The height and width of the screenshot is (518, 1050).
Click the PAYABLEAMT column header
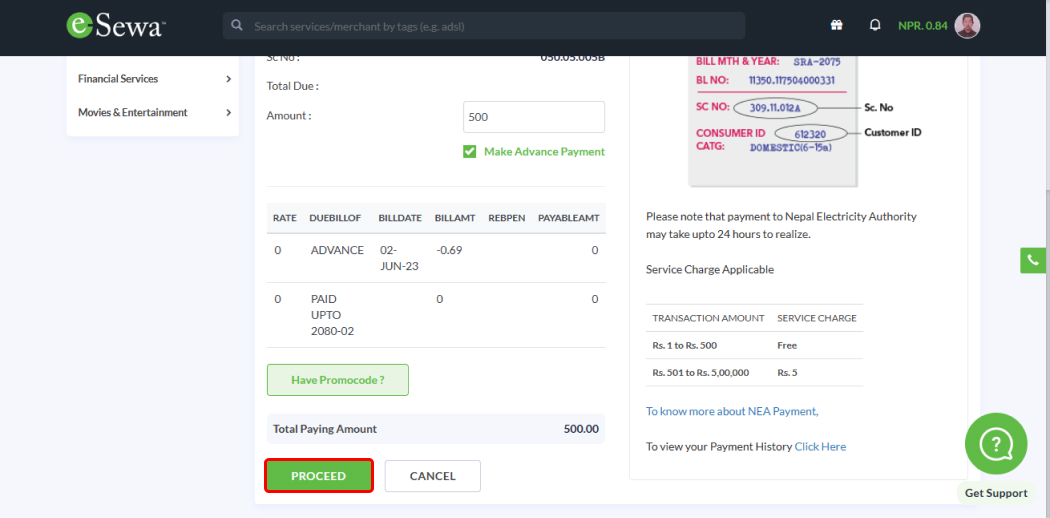tap(568, 218)
